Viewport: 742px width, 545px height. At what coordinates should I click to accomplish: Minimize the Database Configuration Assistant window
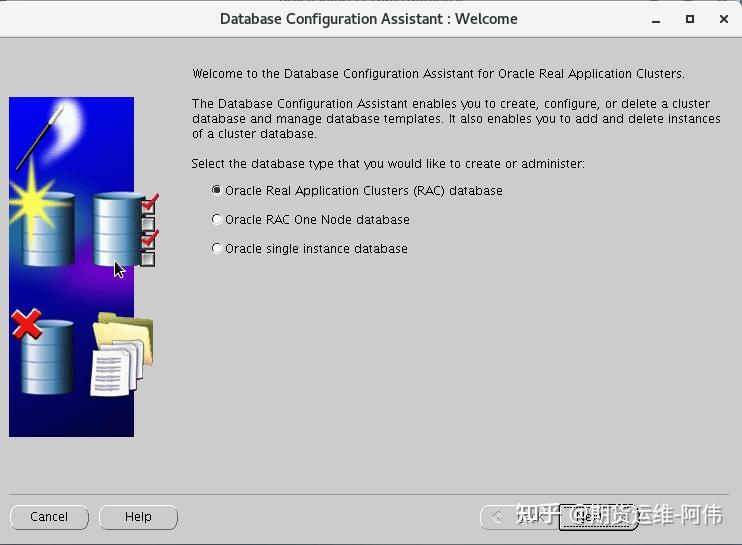655,20
